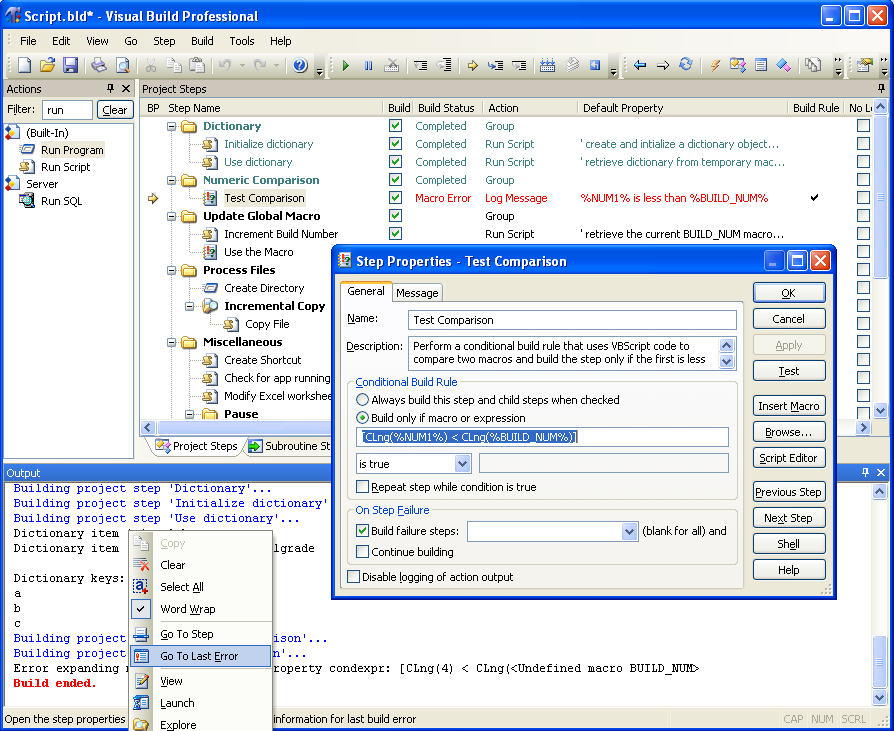
Task: Open the Build menu
Action: click(202, 41)
